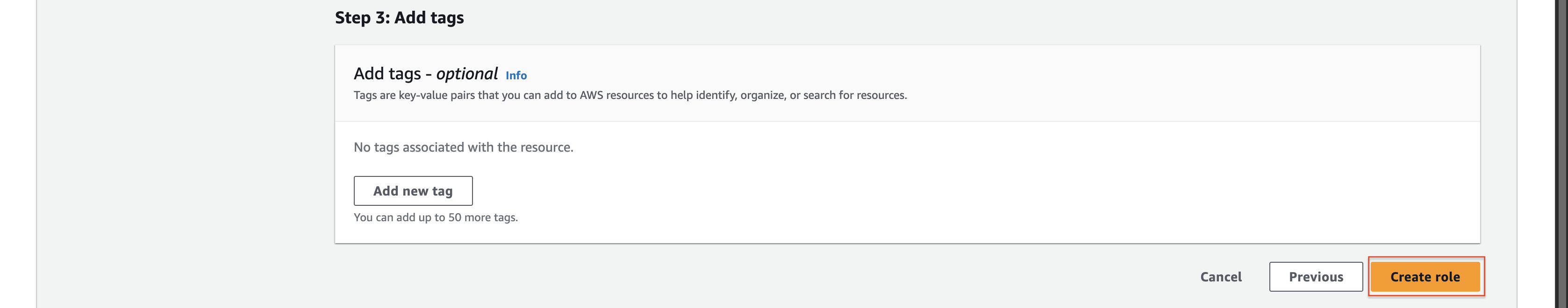Click the Add new tag button
Image resolution: width=1568 pixels, height=308 pixels.
[413, 191]
